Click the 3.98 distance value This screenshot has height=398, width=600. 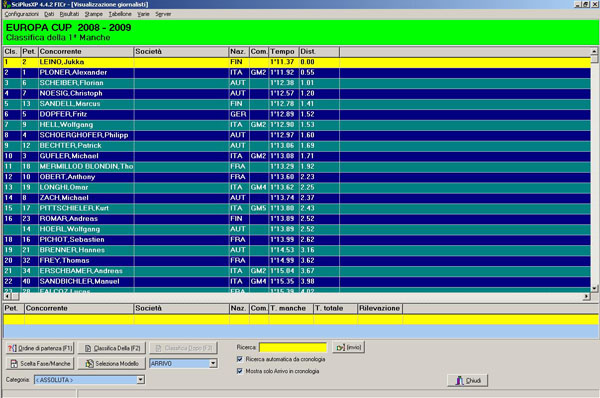pyautogui.click(x=307, y=281)
